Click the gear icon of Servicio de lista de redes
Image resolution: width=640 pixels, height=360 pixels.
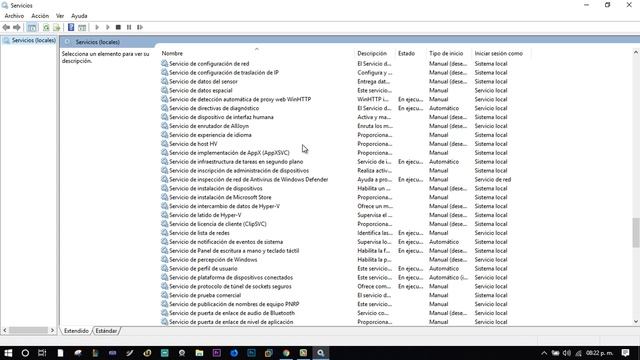click(164, 233)
